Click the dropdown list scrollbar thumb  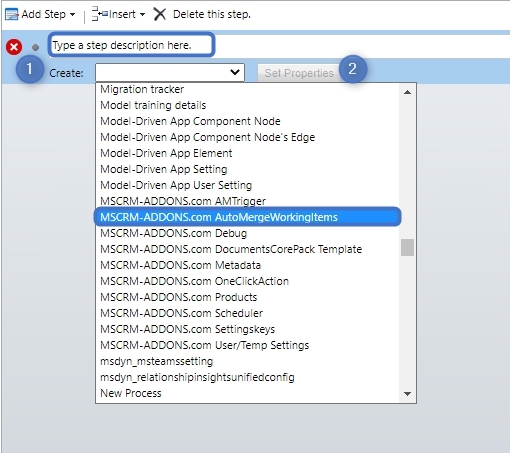407,247
